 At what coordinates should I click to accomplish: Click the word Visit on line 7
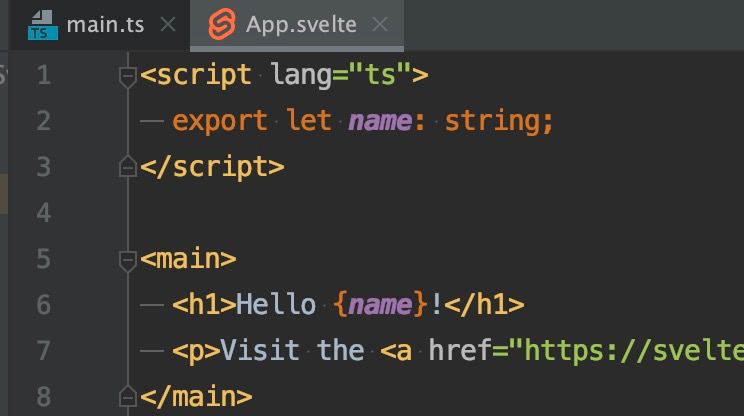(260, 350)
